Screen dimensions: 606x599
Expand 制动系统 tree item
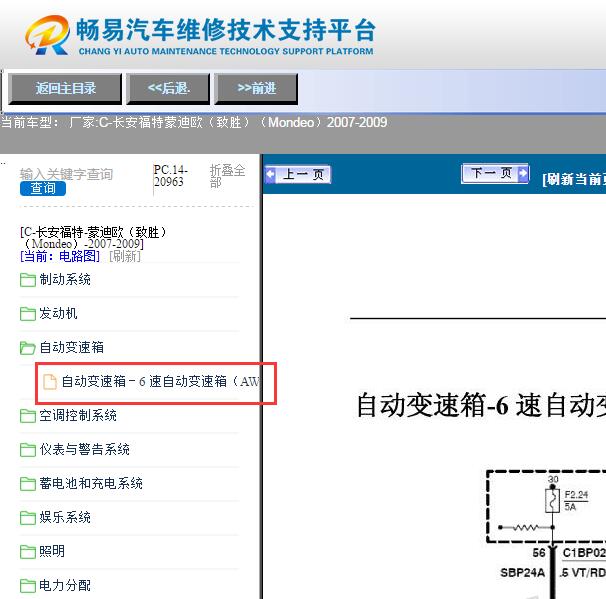coord(65,279)
